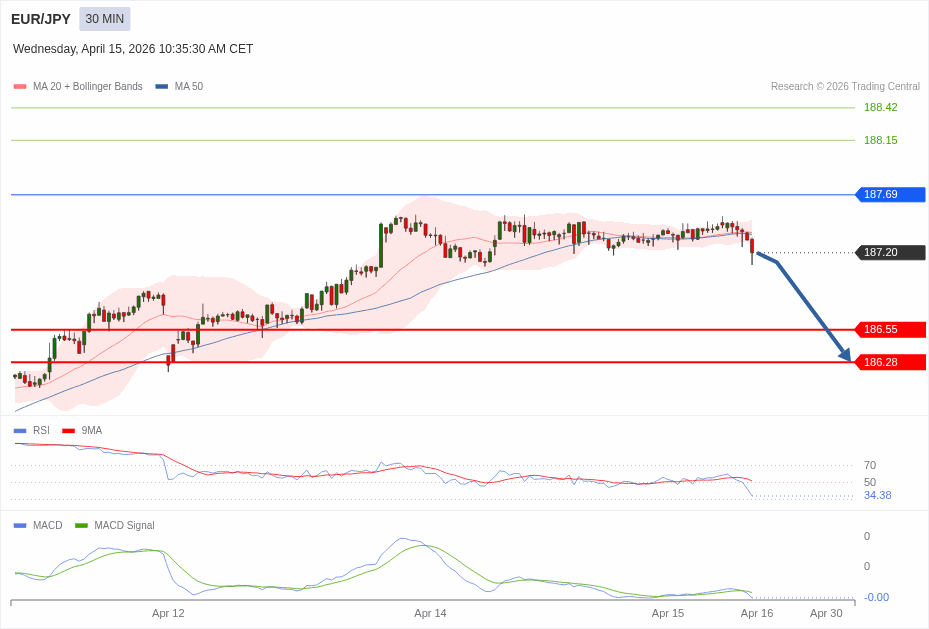This screenshot has height=629, width=929.
Task: Open the Research © 2026 Trading Central credit
Action: 845,87
